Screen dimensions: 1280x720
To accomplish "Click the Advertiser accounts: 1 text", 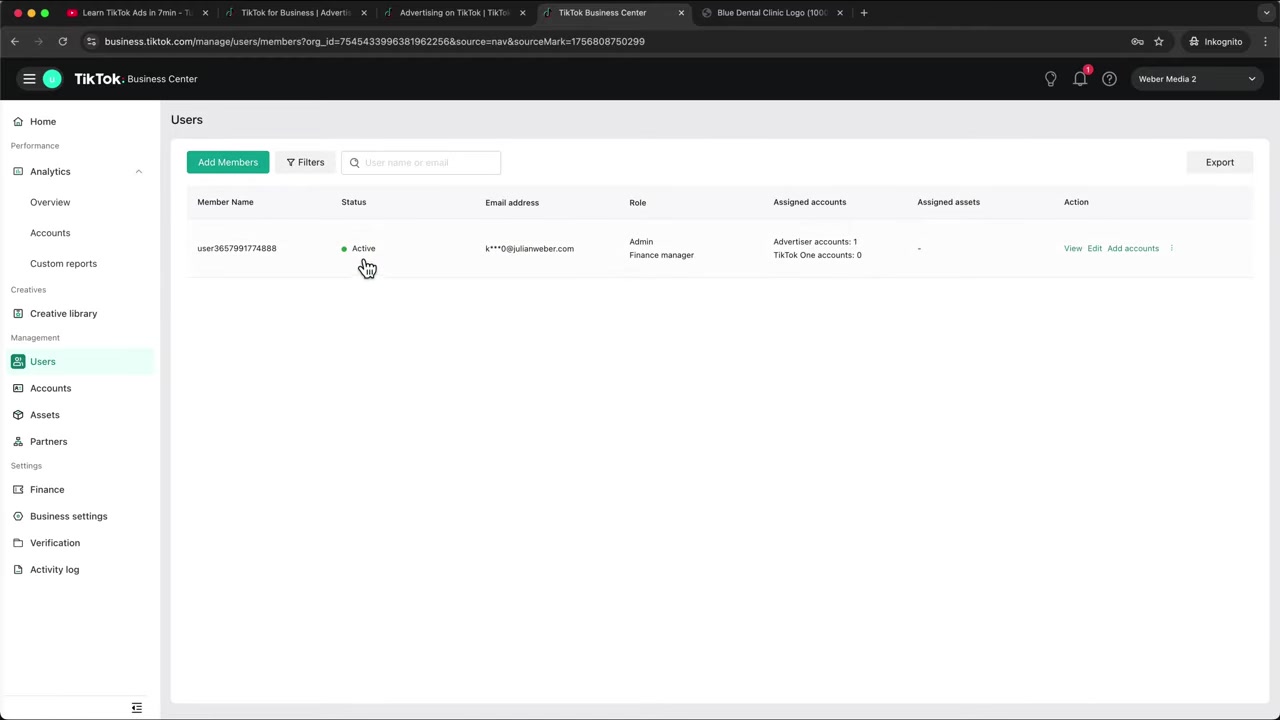I will pos(815,242).
